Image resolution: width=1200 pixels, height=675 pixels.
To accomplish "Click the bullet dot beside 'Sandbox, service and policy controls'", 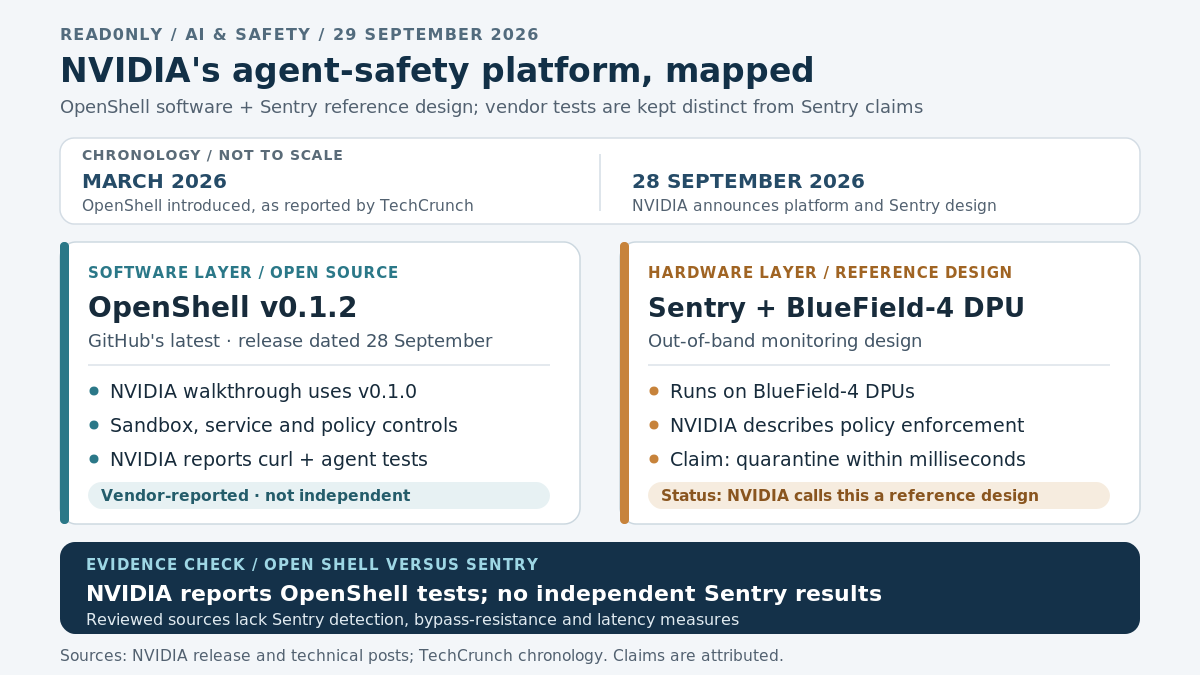I will click(x=94, y=425).
